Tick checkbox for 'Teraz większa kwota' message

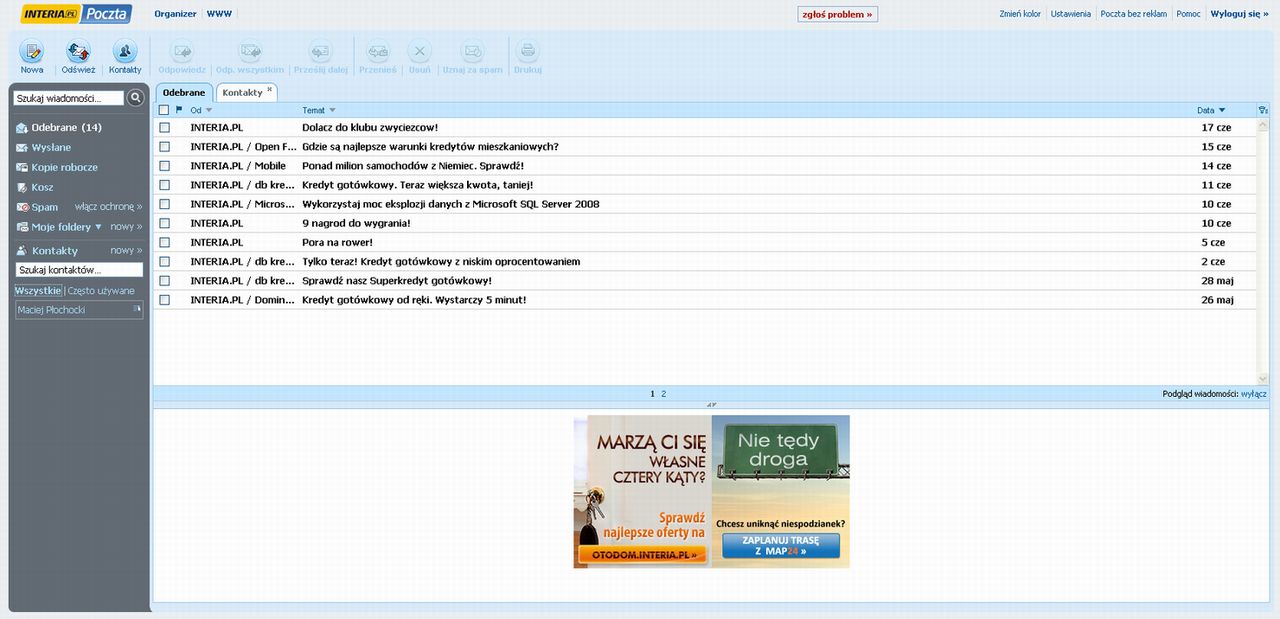(x=164, y=185)
